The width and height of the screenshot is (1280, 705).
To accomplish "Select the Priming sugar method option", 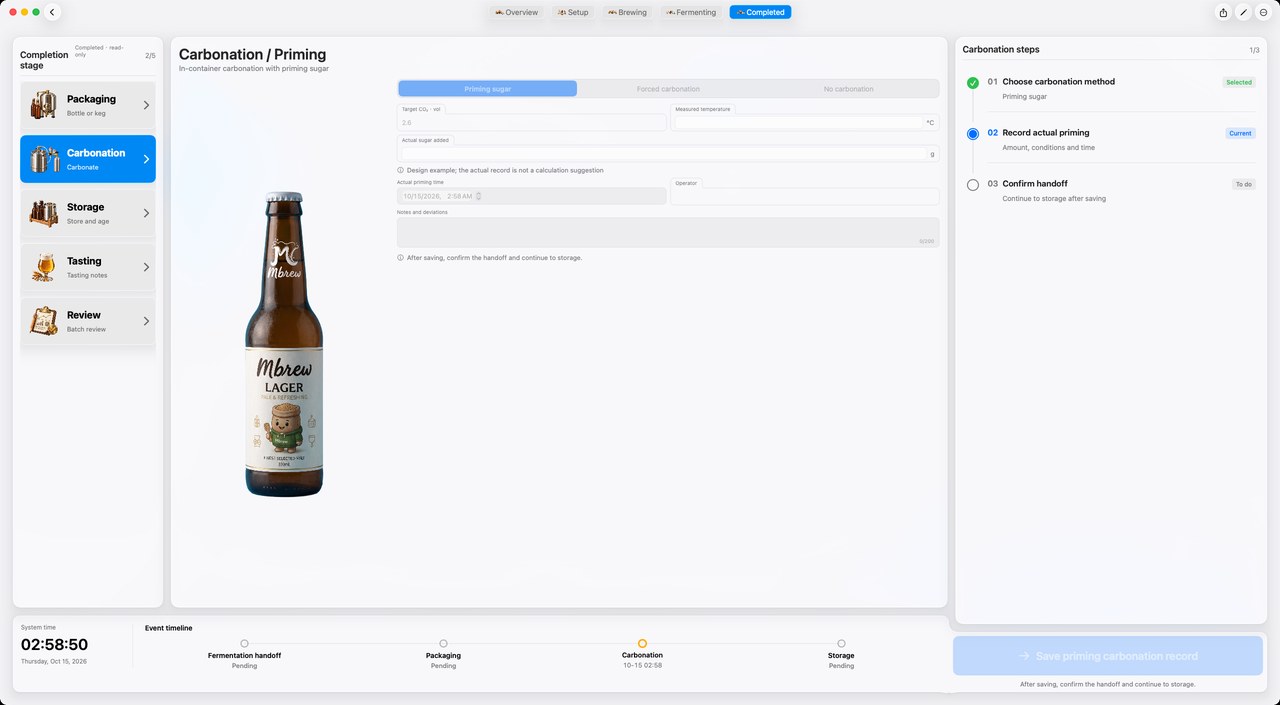I will click(x=488, y=89).
